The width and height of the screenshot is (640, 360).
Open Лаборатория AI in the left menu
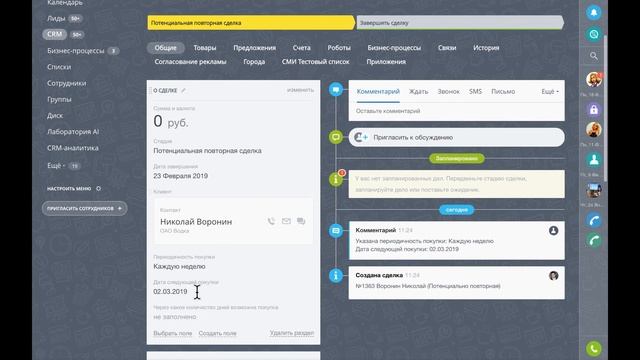(73, 131)
